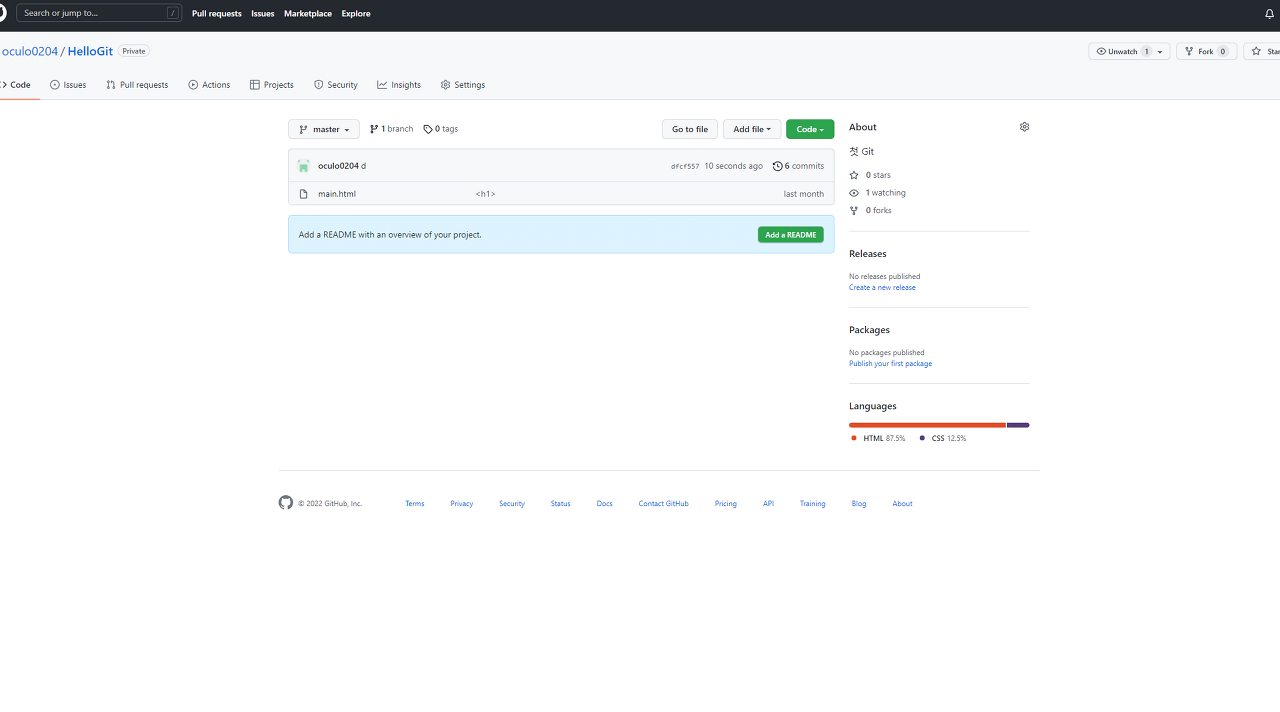Click the red HTML segment of language bar
This screenshot has width=1280, height=712.
click(x=928, y=425)
